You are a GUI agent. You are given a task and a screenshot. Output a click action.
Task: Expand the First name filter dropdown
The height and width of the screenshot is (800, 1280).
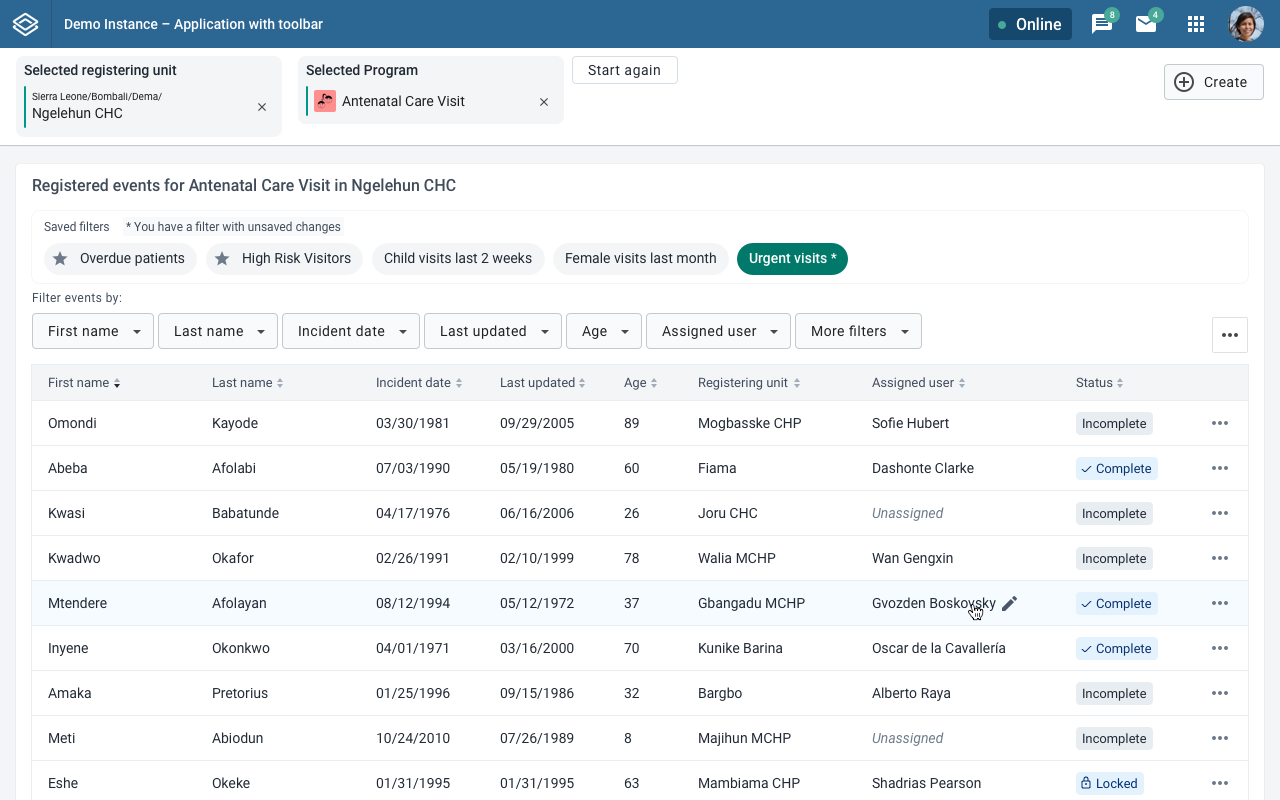click(93, 331)
